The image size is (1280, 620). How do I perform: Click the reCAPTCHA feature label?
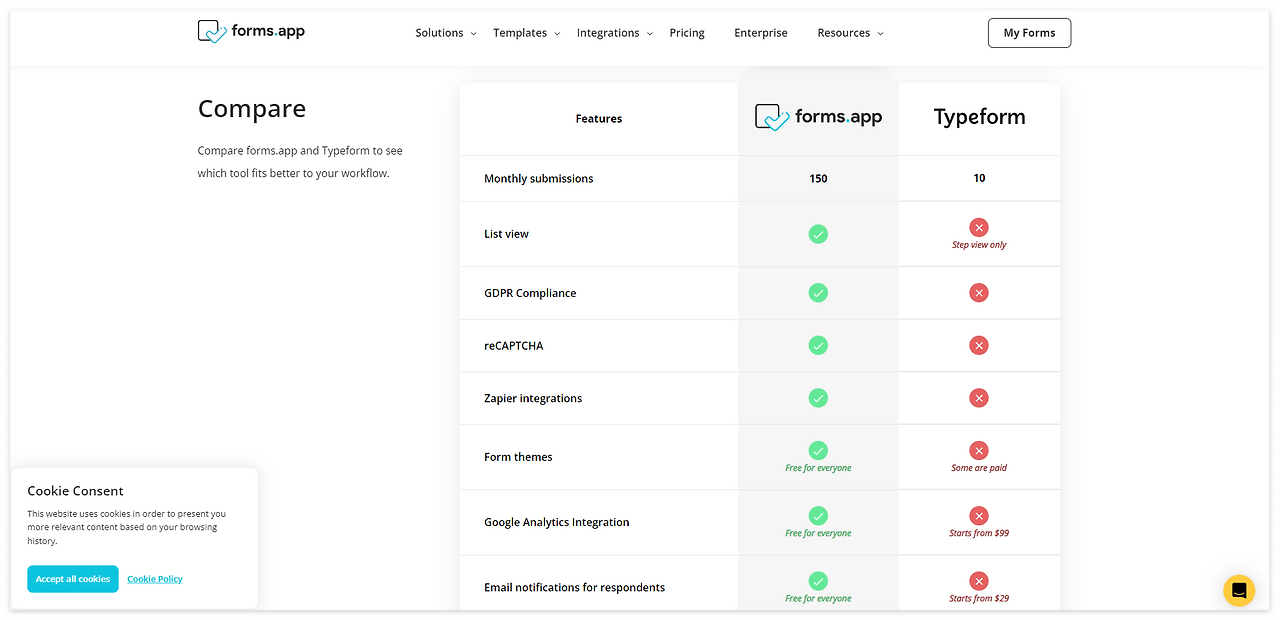point(514,346)
